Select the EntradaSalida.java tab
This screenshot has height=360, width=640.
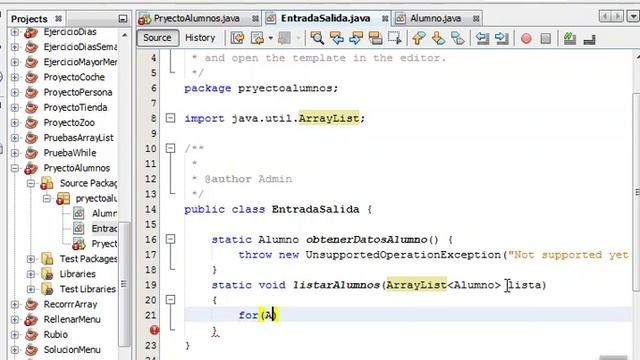(325, 18)
